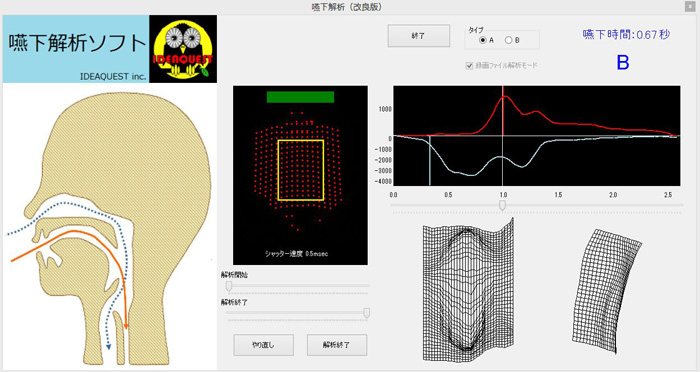Click the yellow region-of-interest rectangle
This screenshot has height=372, width=700.
pos(300,170)
